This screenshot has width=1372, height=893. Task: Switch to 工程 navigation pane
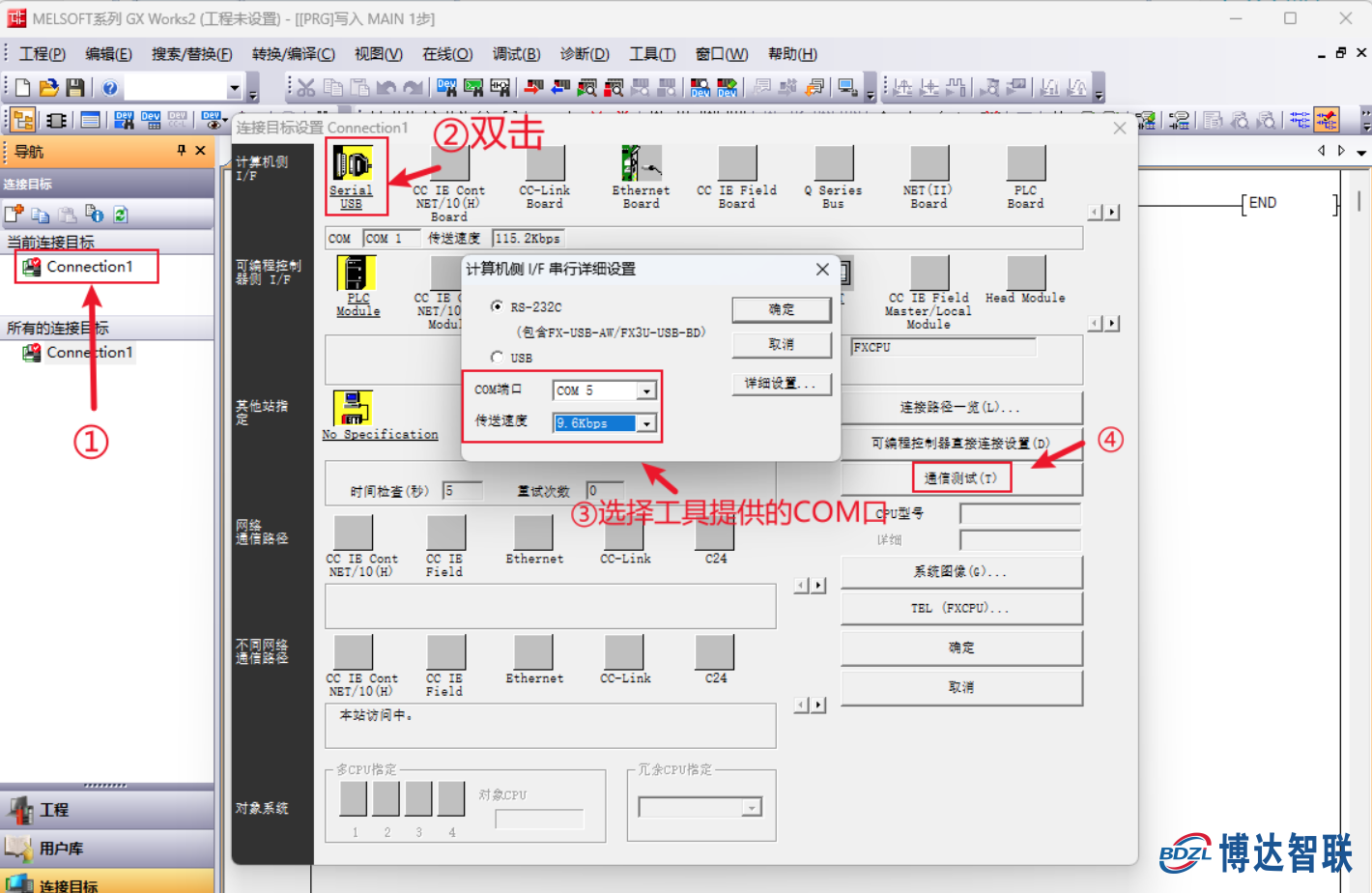pyautogui.click(x=107, y=810)
